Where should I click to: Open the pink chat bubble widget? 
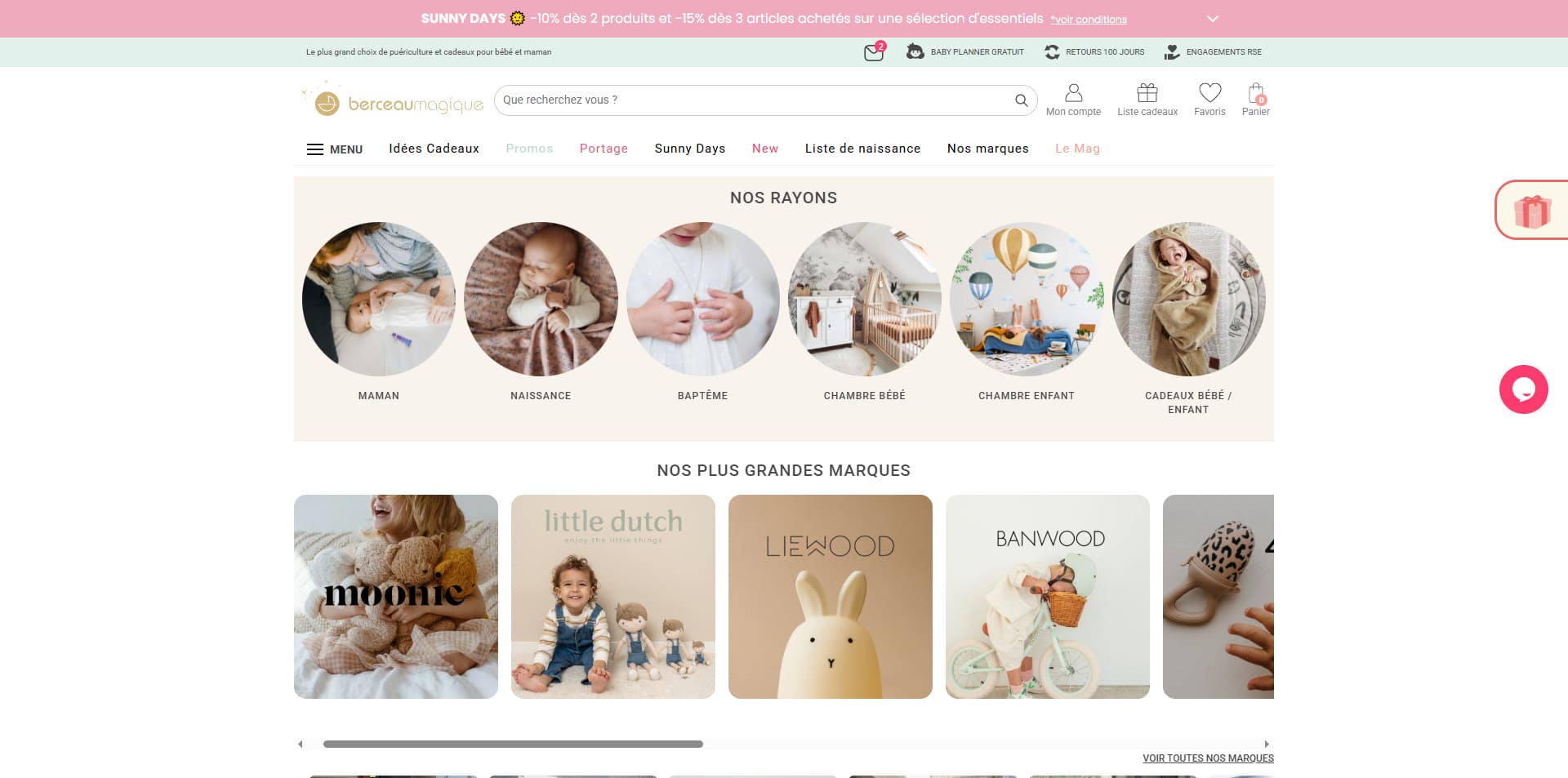coord(1523,389)
